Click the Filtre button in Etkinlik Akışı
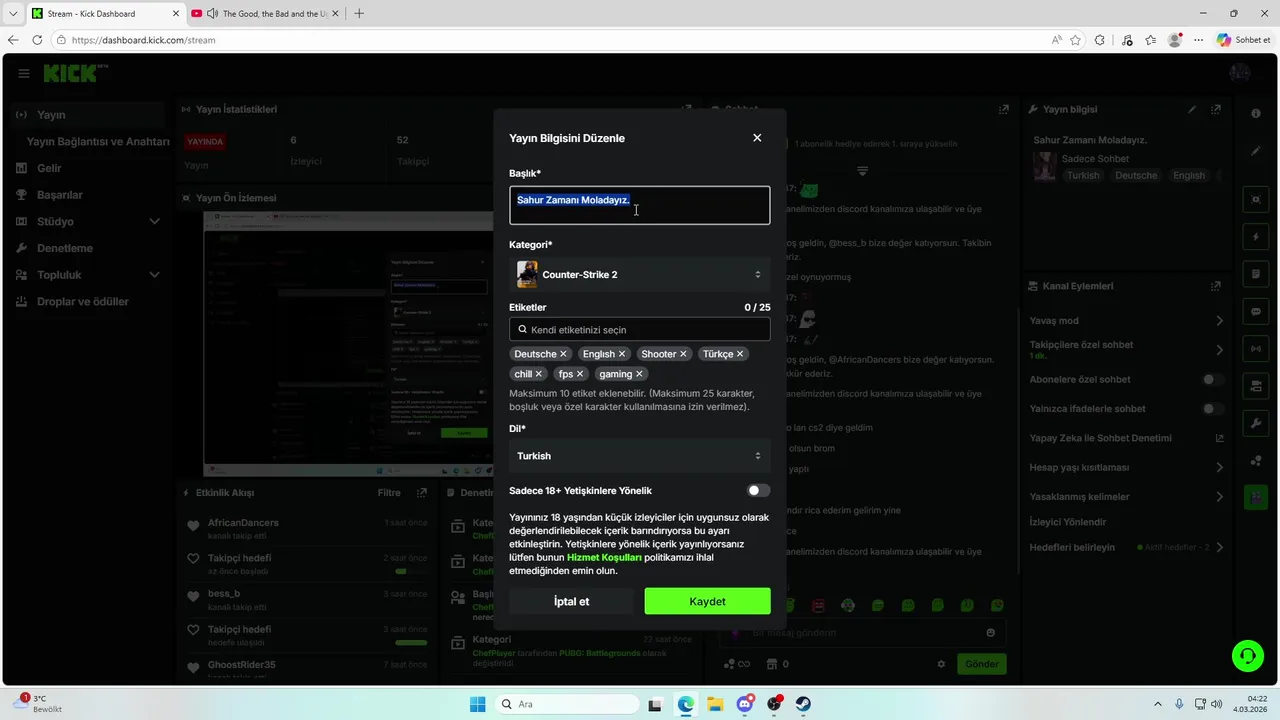 coord(389,493)
